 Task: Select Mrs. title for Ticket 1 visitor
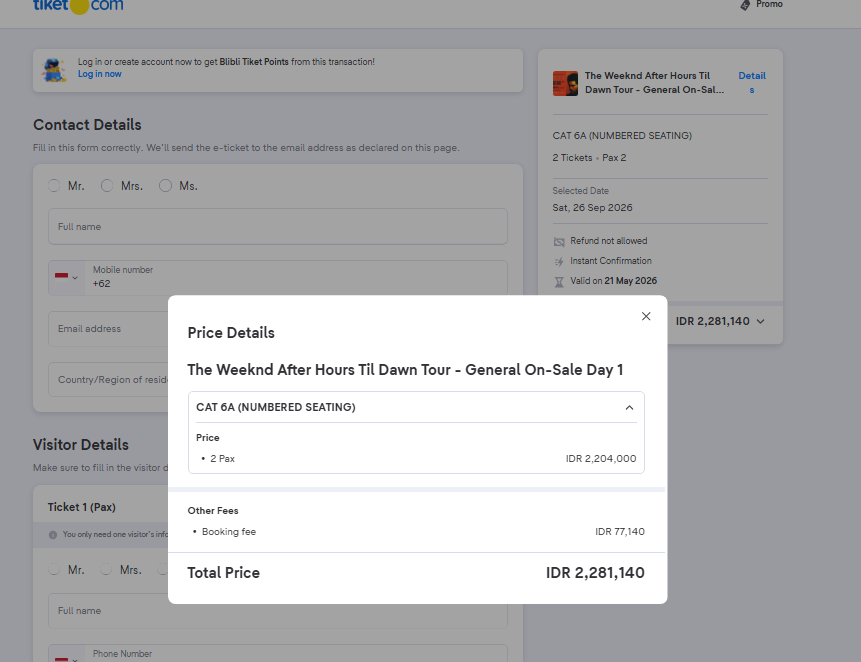click(107, 569)
